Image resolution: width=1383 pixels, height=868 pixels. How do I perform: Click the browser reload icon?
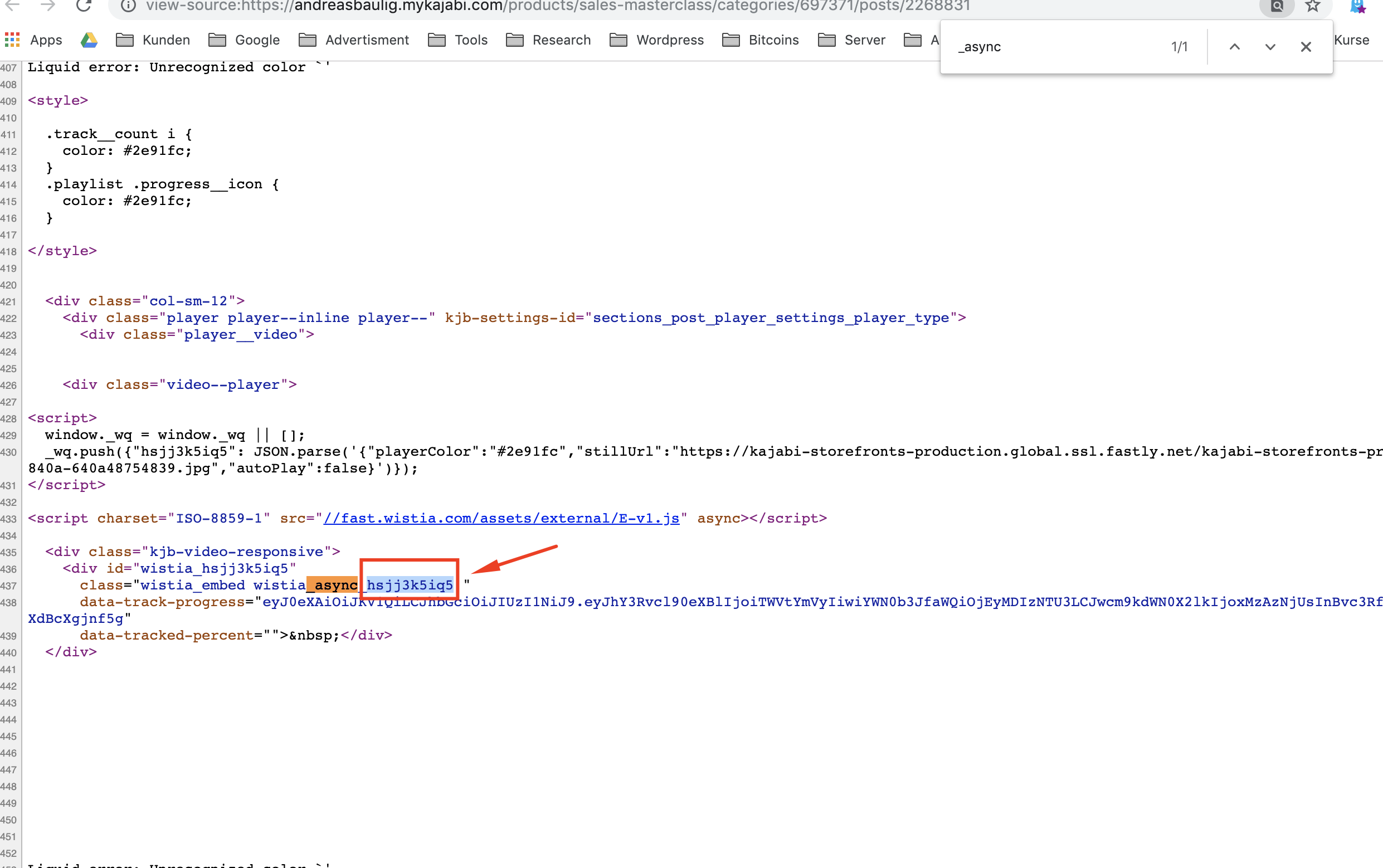pyautogui.click(x=84, y=6)
